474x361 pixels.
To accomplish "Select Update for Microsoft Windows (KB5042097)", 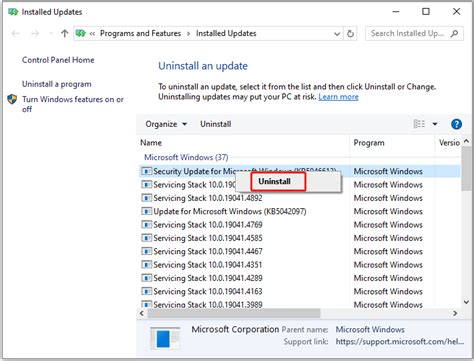I will pyautogui.click(x=230, y=211).
